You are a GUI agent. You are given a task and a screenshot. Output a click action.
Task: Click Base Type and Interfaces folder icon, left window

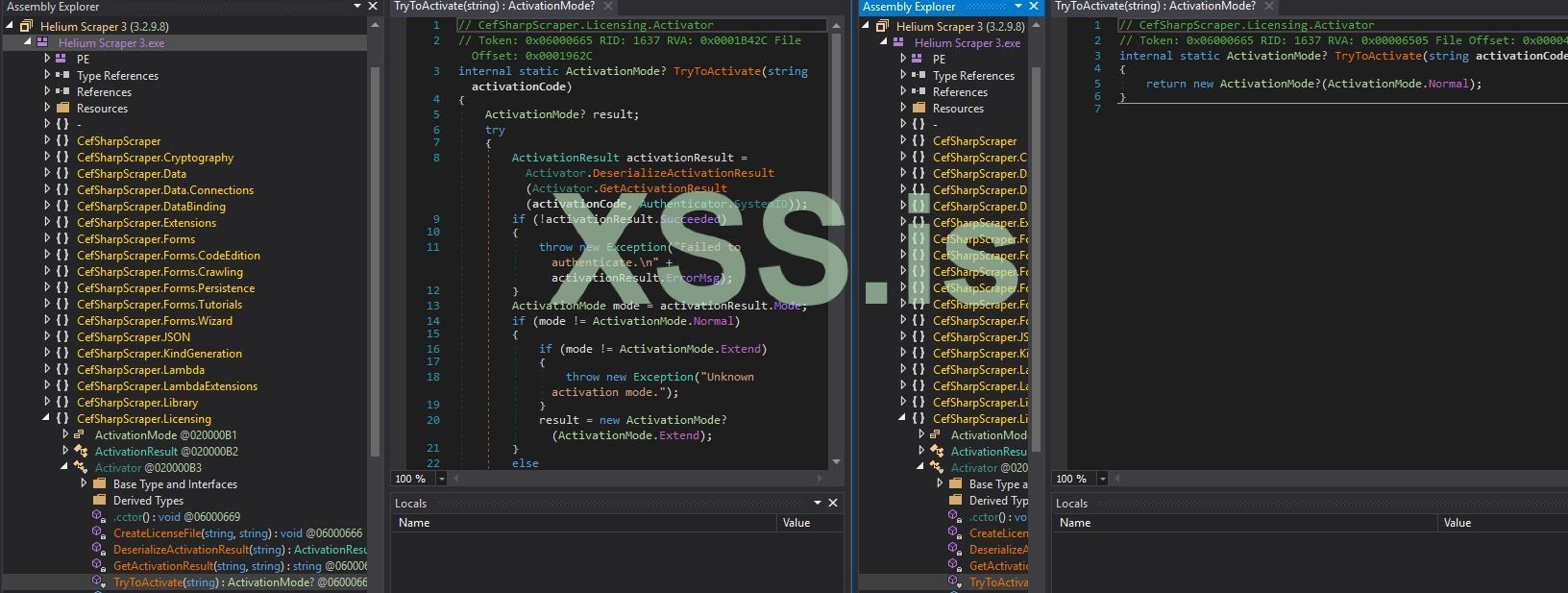[x=98, y=484]
